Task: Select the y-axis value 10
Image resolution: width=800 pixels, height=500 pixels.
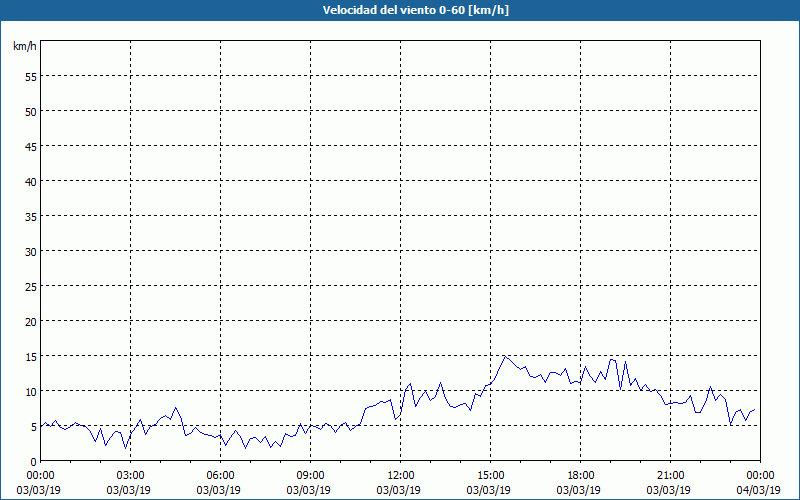Action: coord(31,391)
